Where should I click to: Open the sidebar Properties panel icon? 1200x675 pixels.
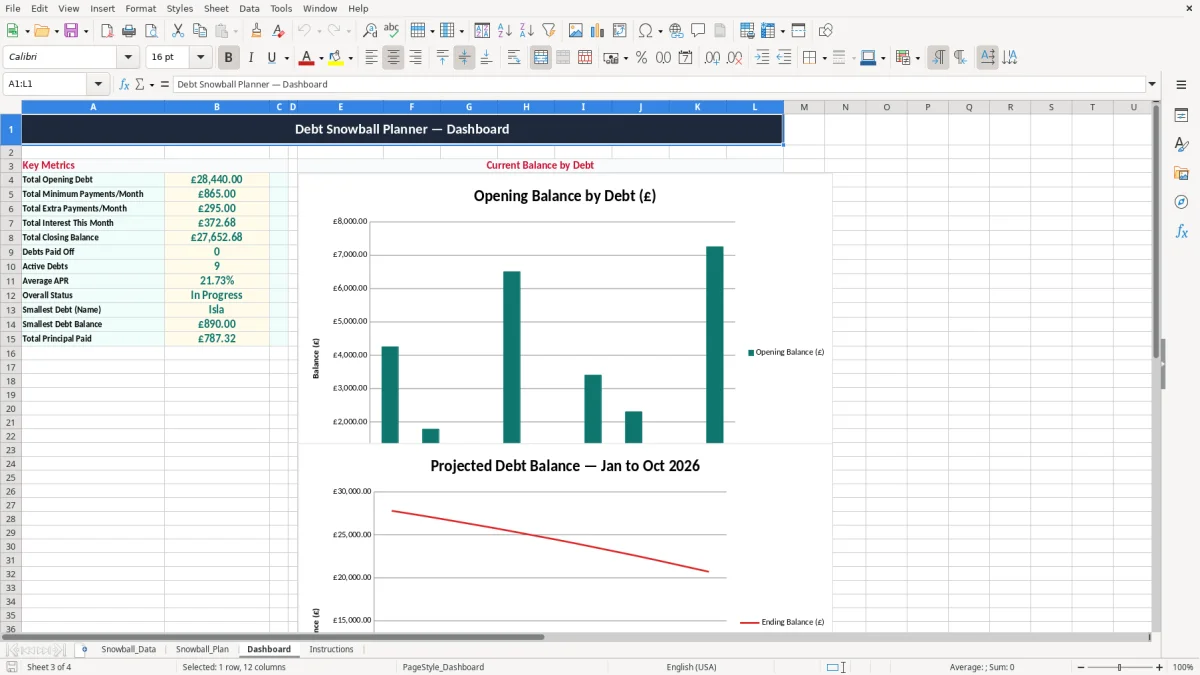[1181, 115]
